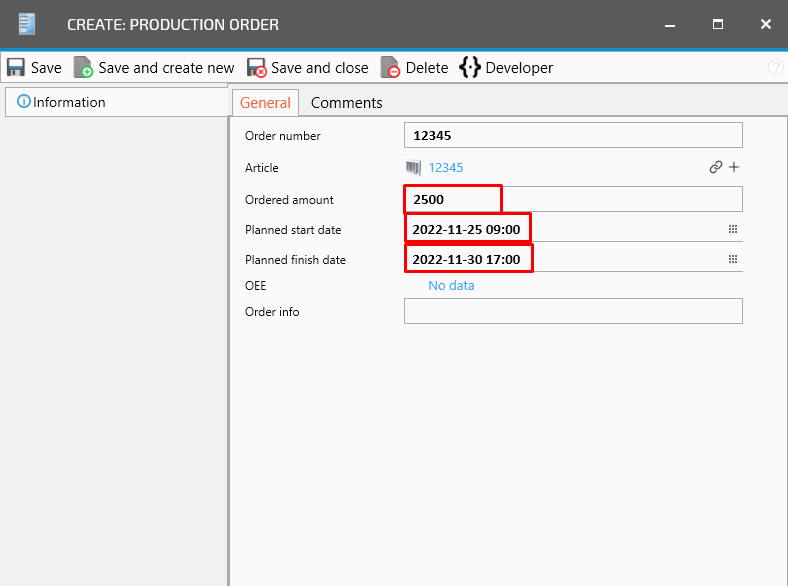The height and width of the screenshot is (586, 788).
Task: Click the barcode icon next to Article
Action: [x=413, y=168]
